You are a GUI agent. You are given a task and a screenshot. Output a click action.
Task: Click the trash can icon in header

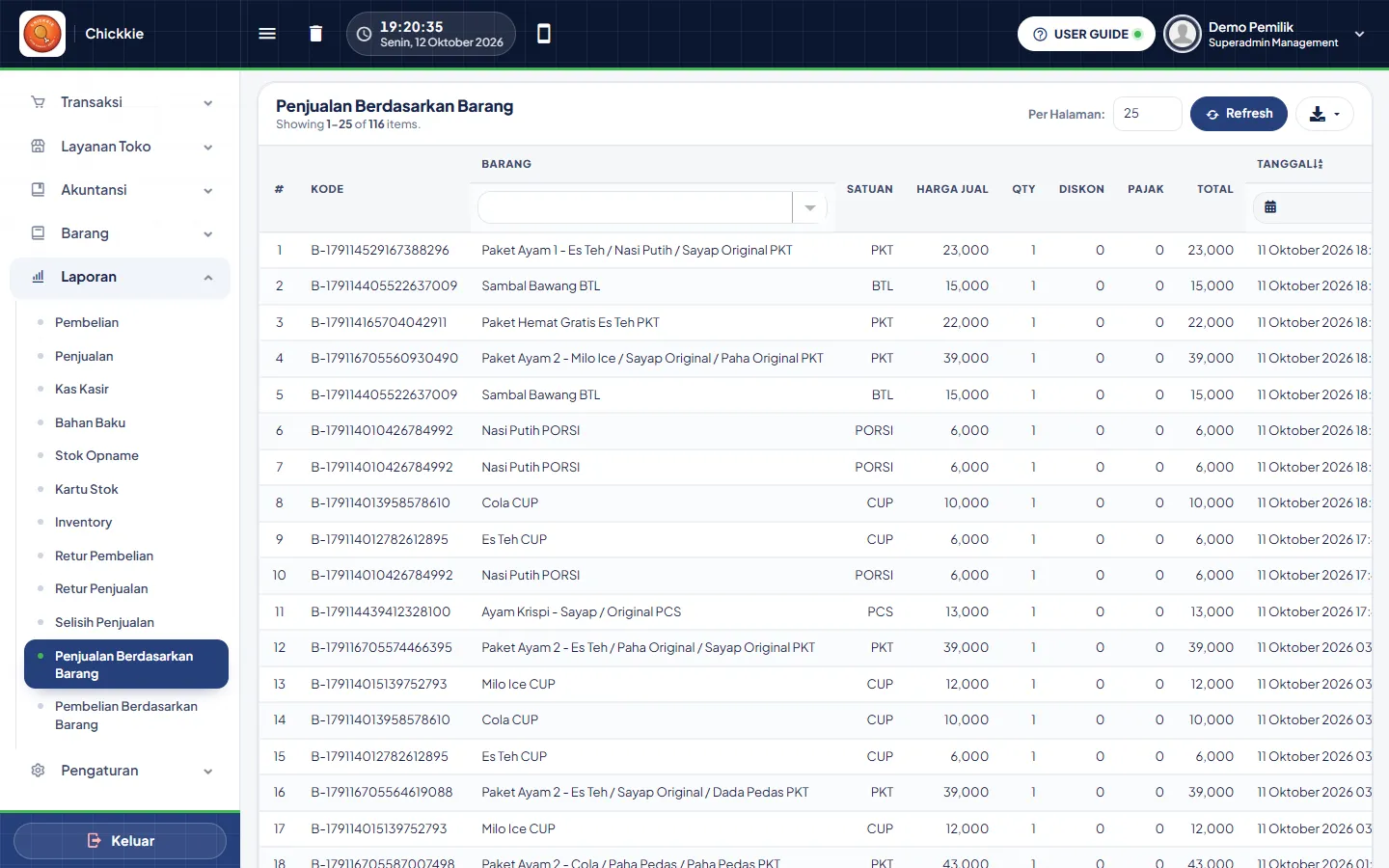pos(315,34)
